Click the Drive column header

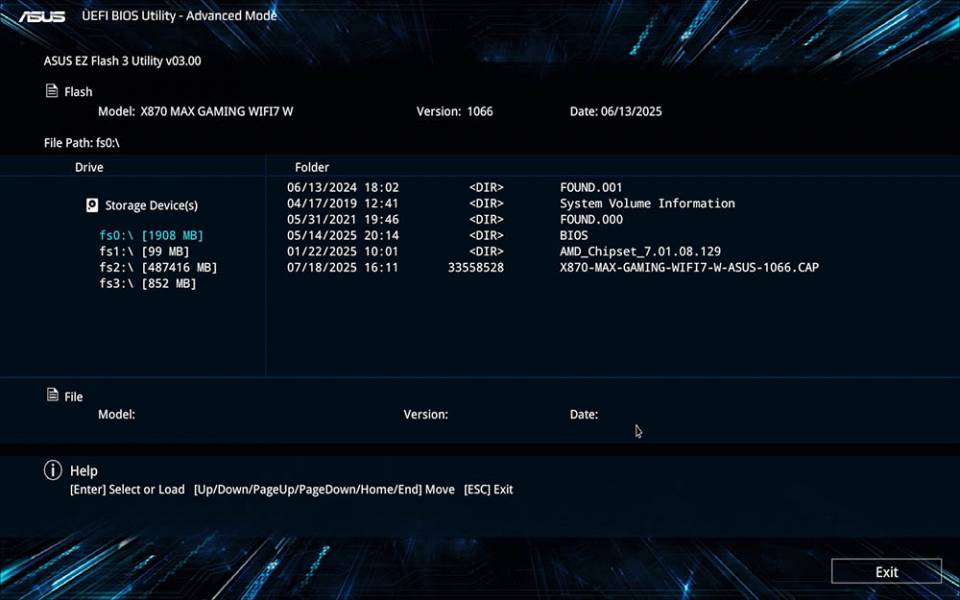[x=89, y=167]
